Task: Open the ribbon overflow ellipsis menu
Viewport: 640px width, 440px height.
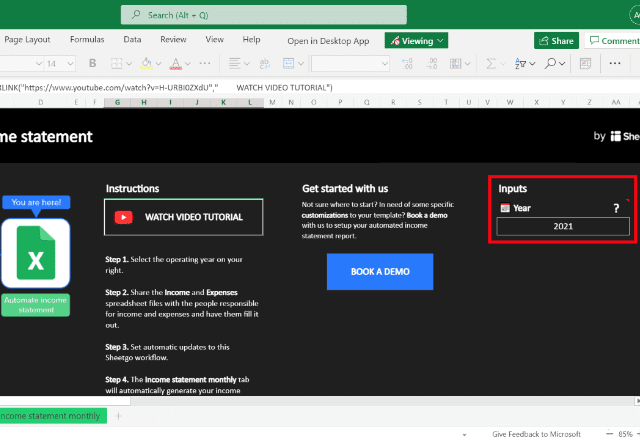Action: [615, 63]
